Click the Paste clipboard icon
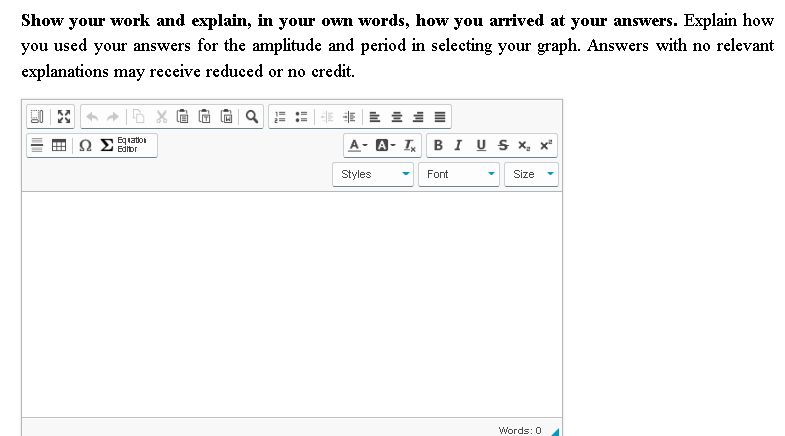 click(183, 117)
